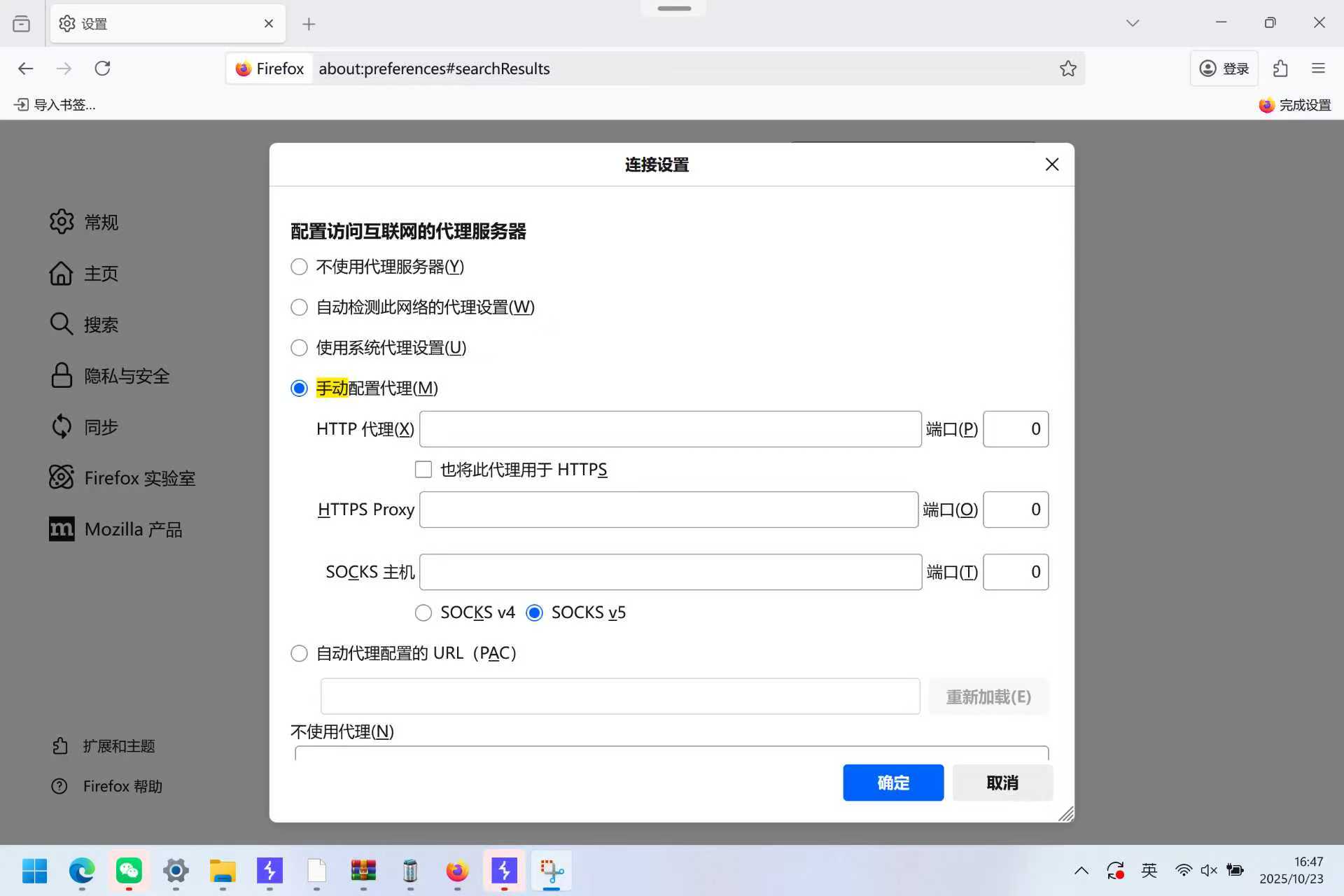
Task: Expand the list all tabs chevron
Action: (1133, 24)
